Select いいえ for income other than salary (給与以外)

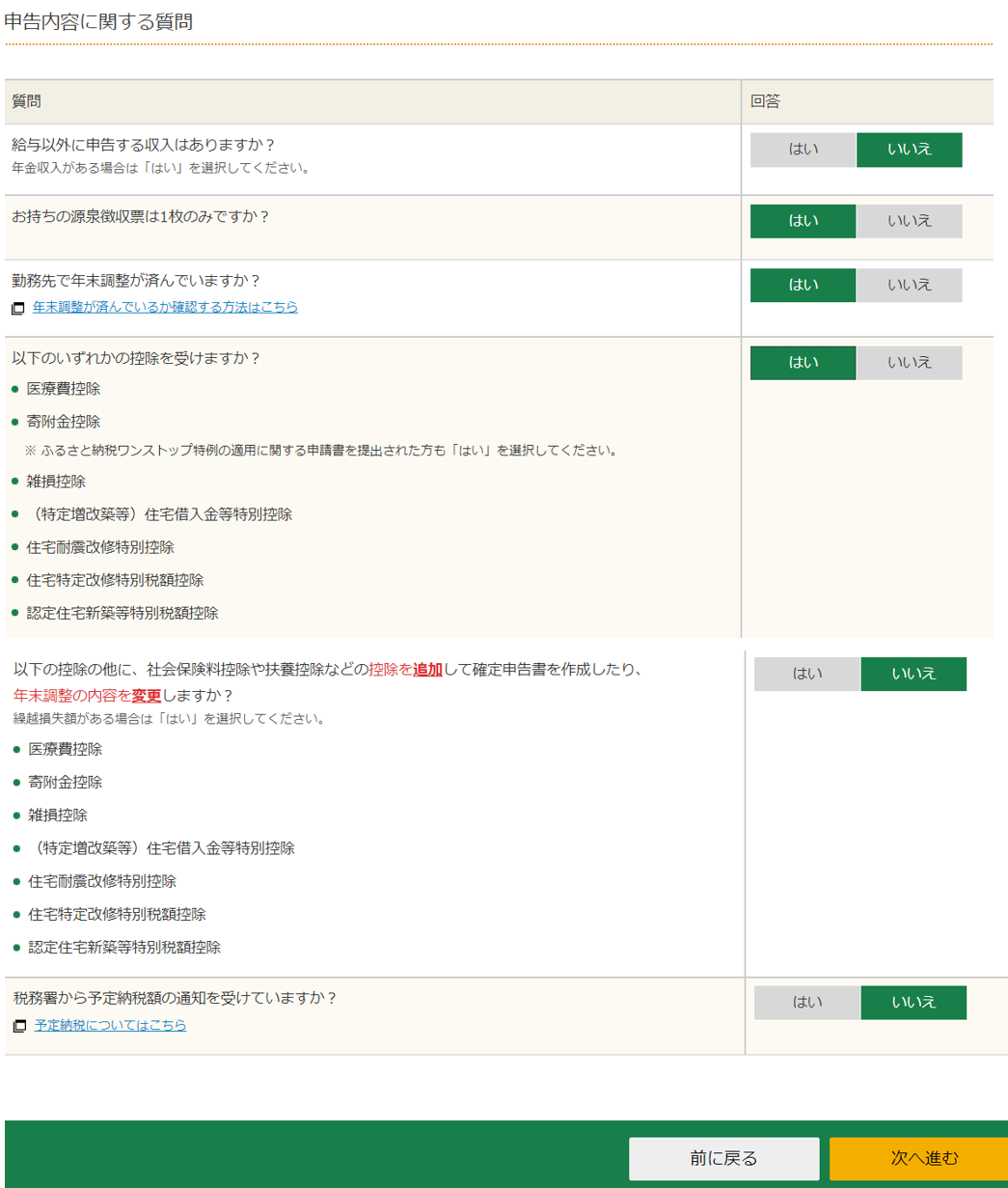coord(909,150)
